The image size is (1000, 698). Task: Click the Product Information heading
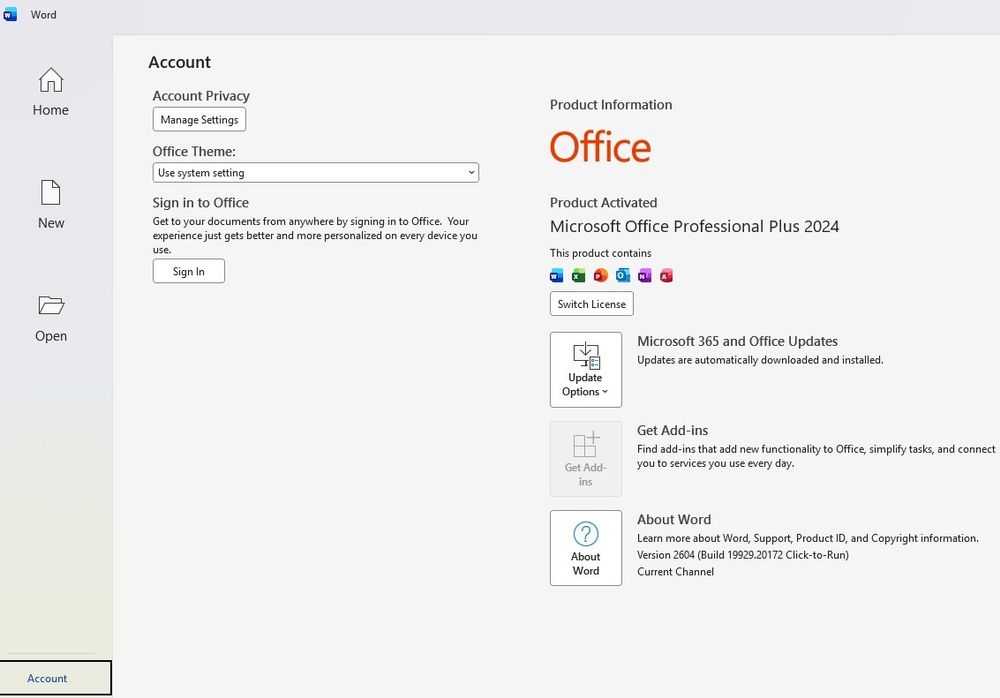(x=611, y=105)
